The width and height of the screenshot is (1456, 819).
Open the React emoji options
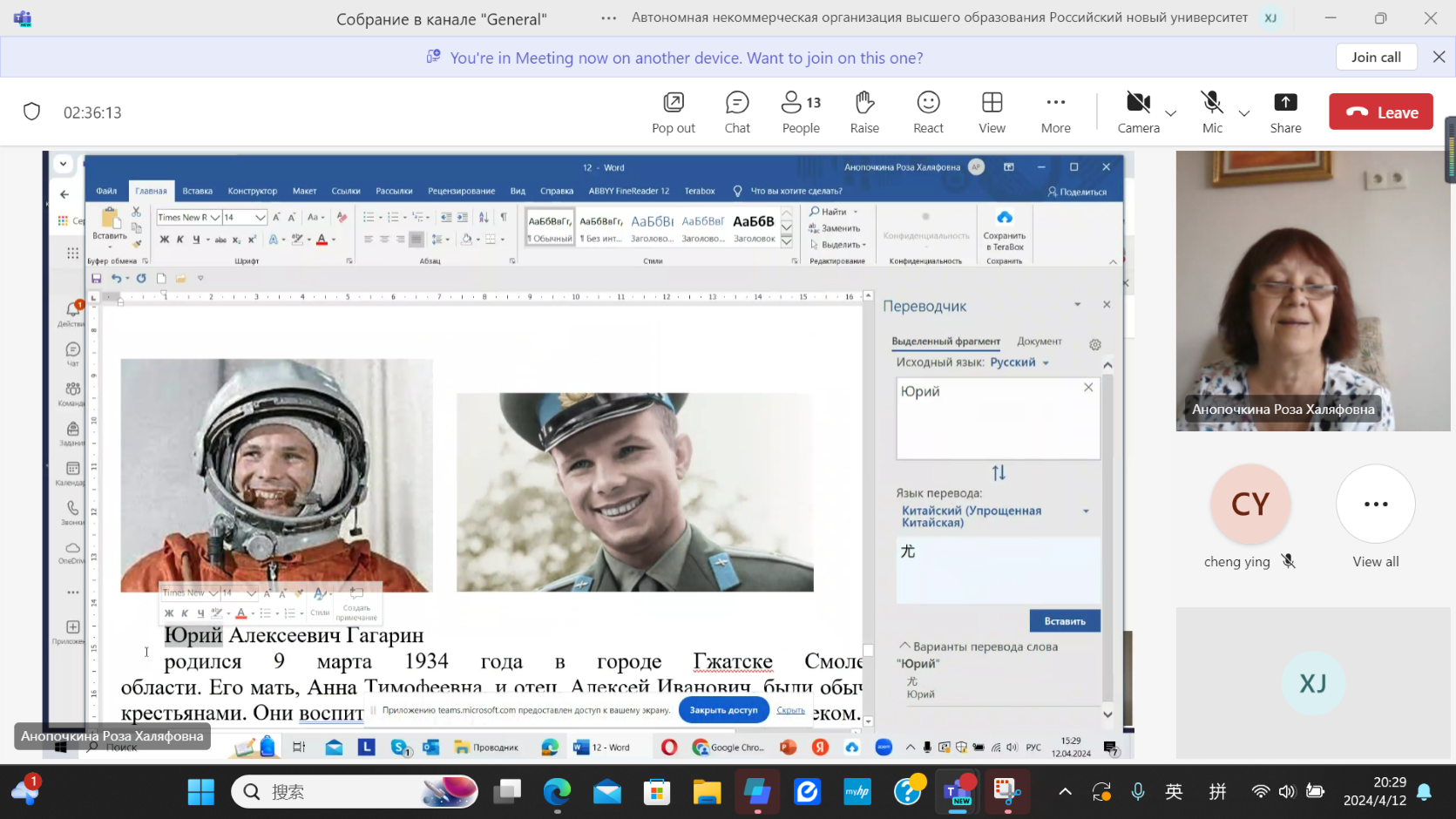click(928, 112)
